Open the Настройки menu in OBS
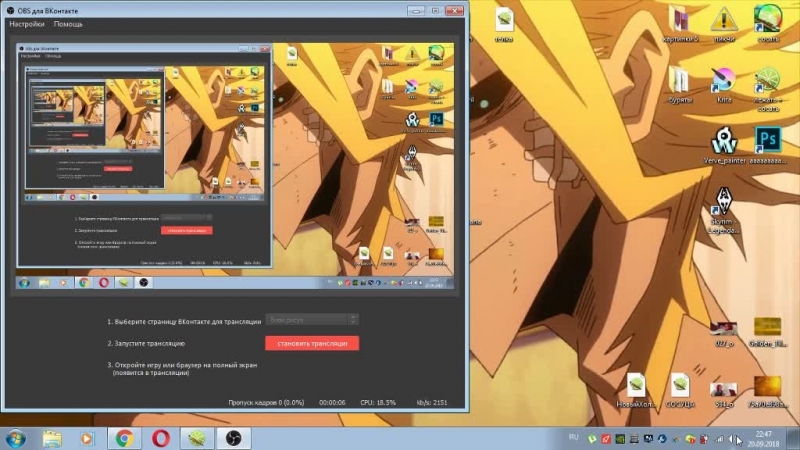The image size is (800, 450). pyautogui.click(x=27, y=24)
